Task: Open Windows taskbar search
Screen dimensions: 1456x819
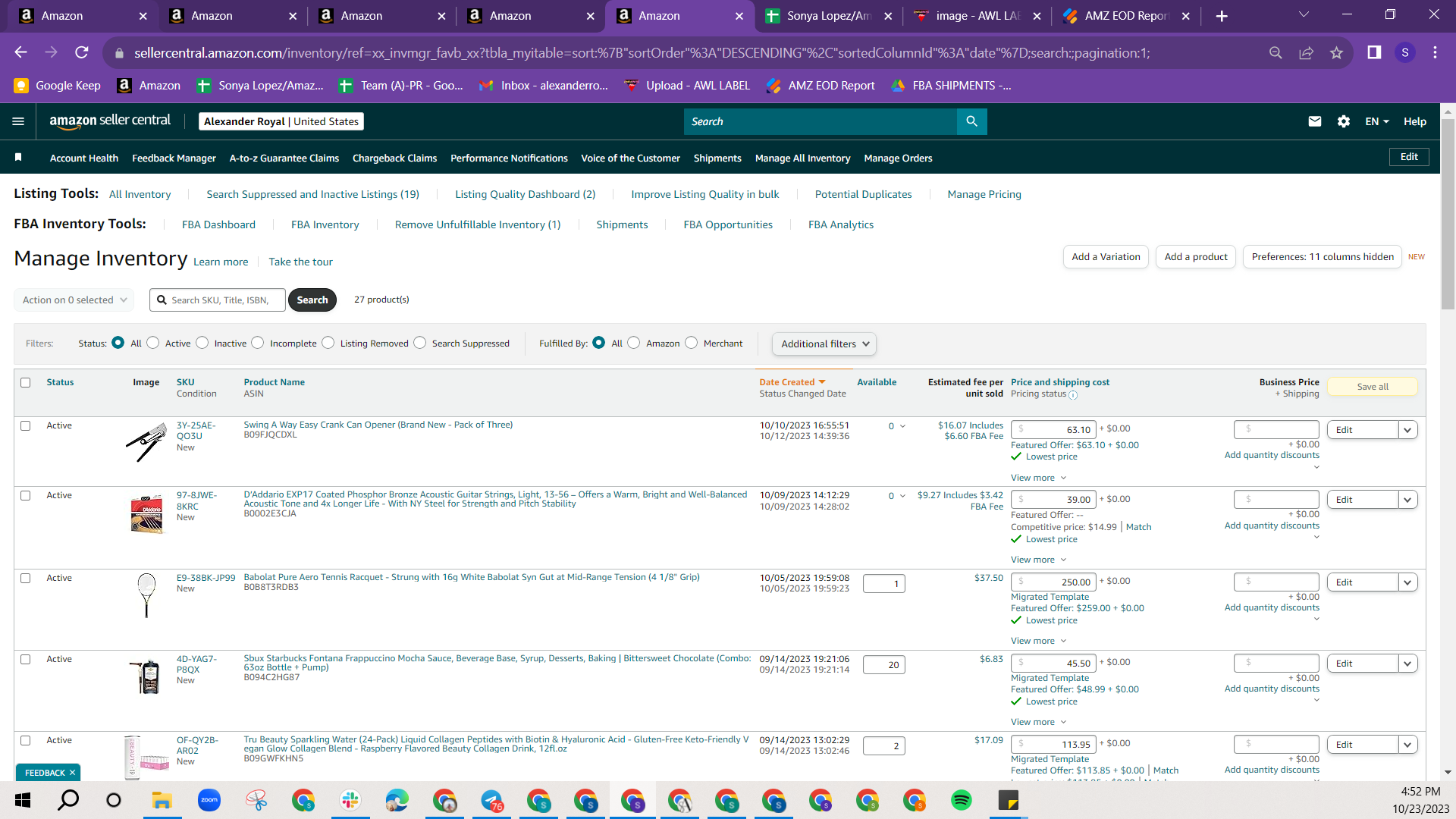Action: pyautogui.click(x=69, y=800)
